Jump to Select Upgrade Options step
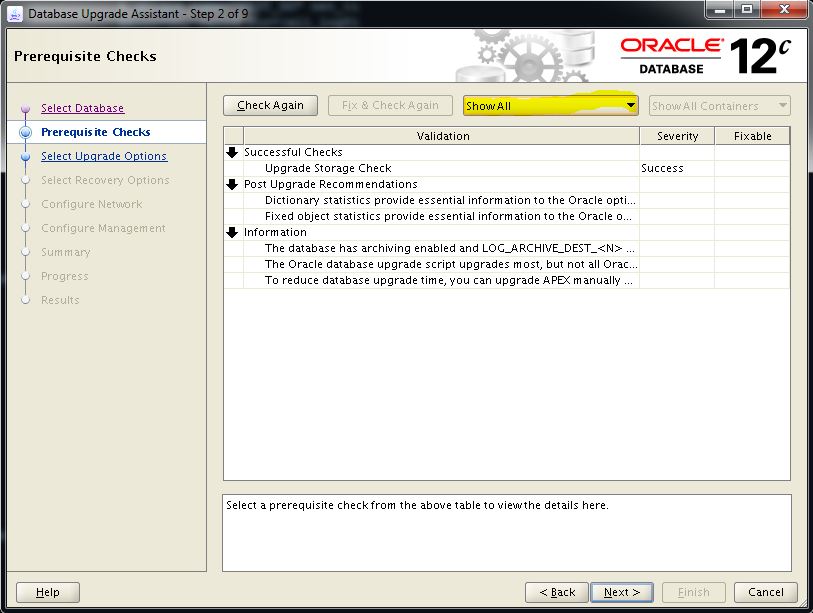The height and width of the screenshot is (613, 813). click(104, 156)
